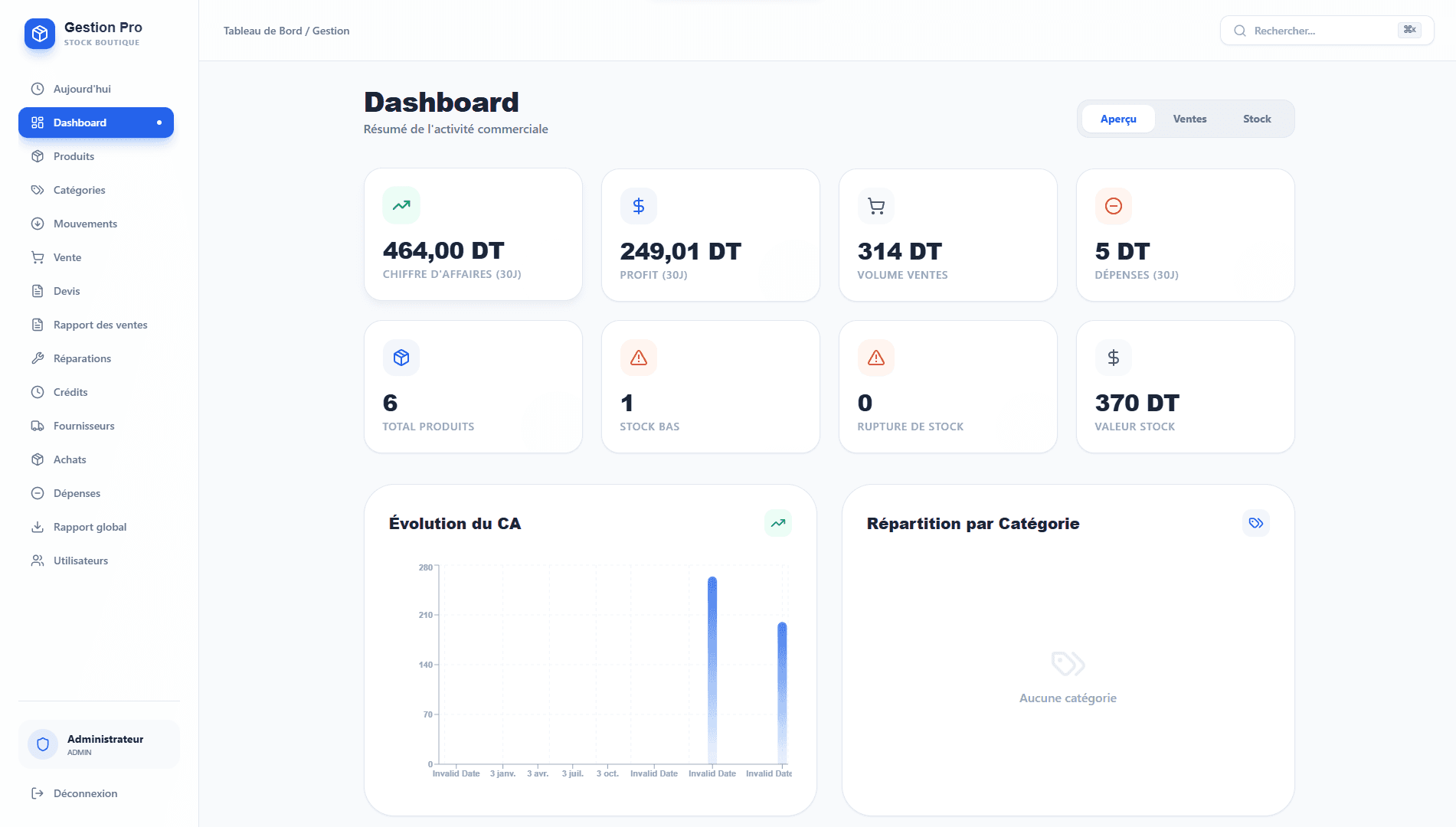Focus the Rechercher search field
The width and height of the screenshot is (1456, 827).
(1327, 31)
